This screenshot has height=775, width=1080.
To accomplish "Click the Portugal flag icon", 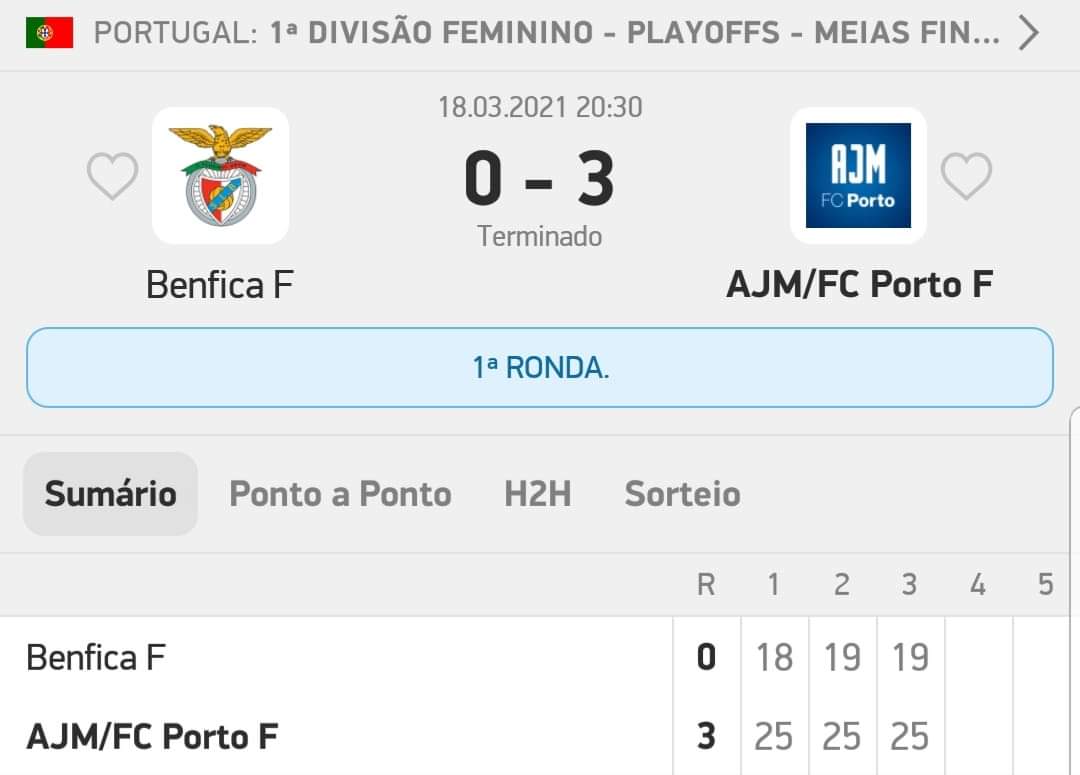I will (x=50, y=32).
